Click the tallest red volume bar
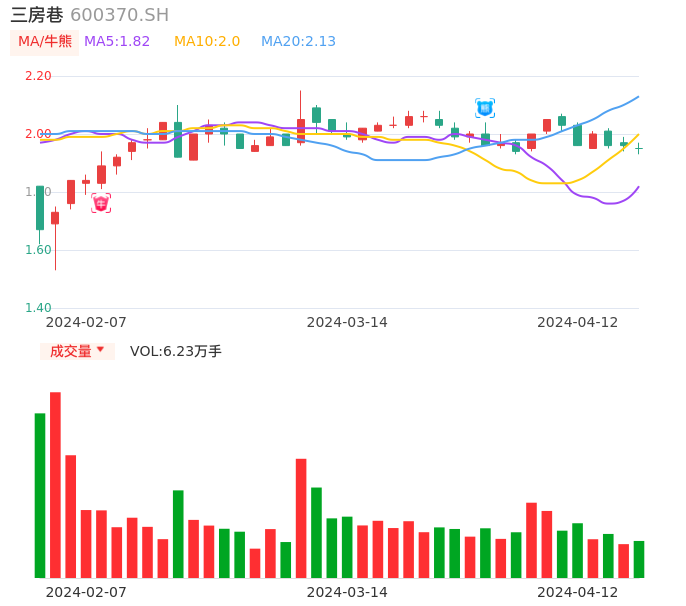 [55, 485]
